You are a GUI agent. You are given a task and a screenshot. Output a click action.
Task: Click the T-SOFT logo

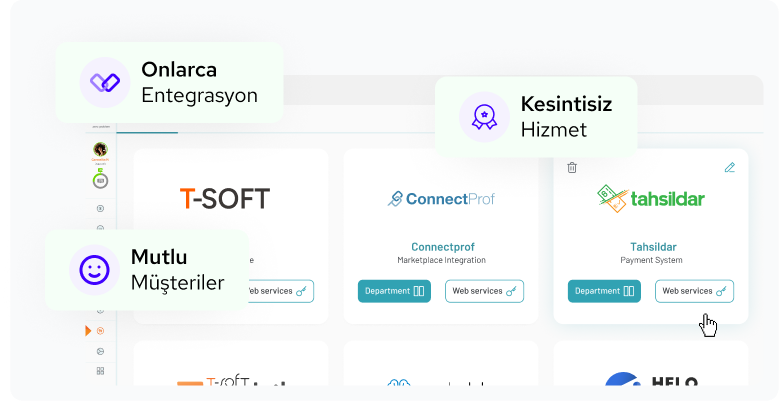click(x=224, y=198)
